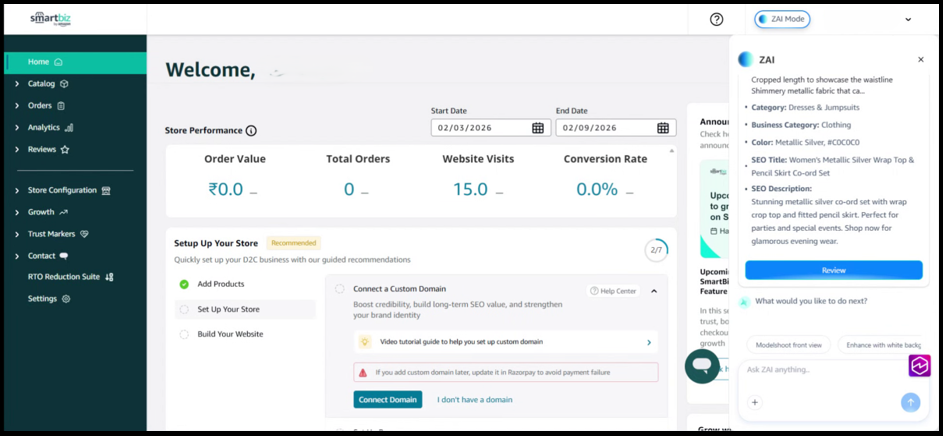Close the ZAI assistant panel
Image resolution: width=943 pixels, height=436 pixels.
(x=921, y=60)
